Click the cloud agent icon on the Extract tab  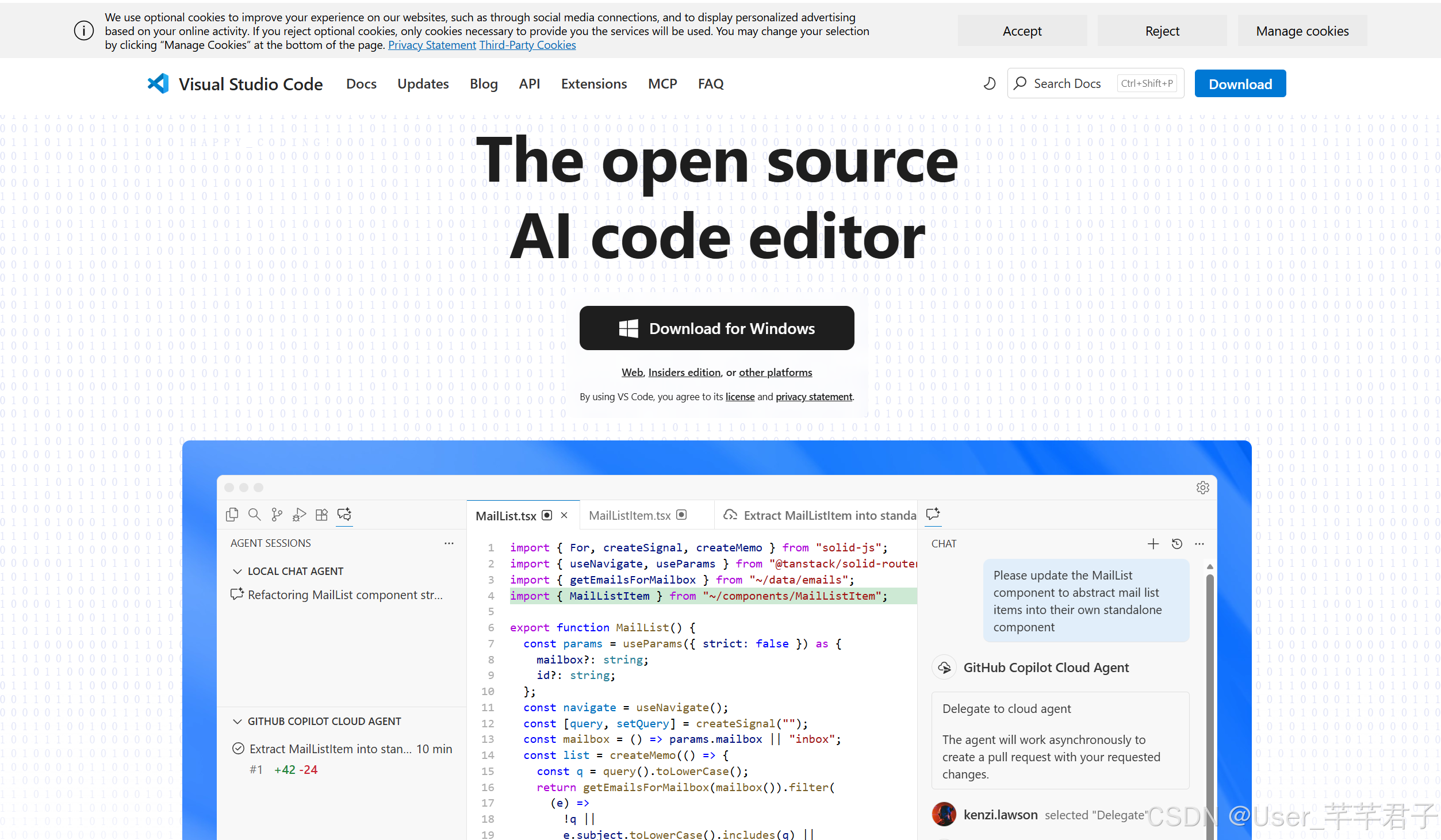click(x=730, y=515)
